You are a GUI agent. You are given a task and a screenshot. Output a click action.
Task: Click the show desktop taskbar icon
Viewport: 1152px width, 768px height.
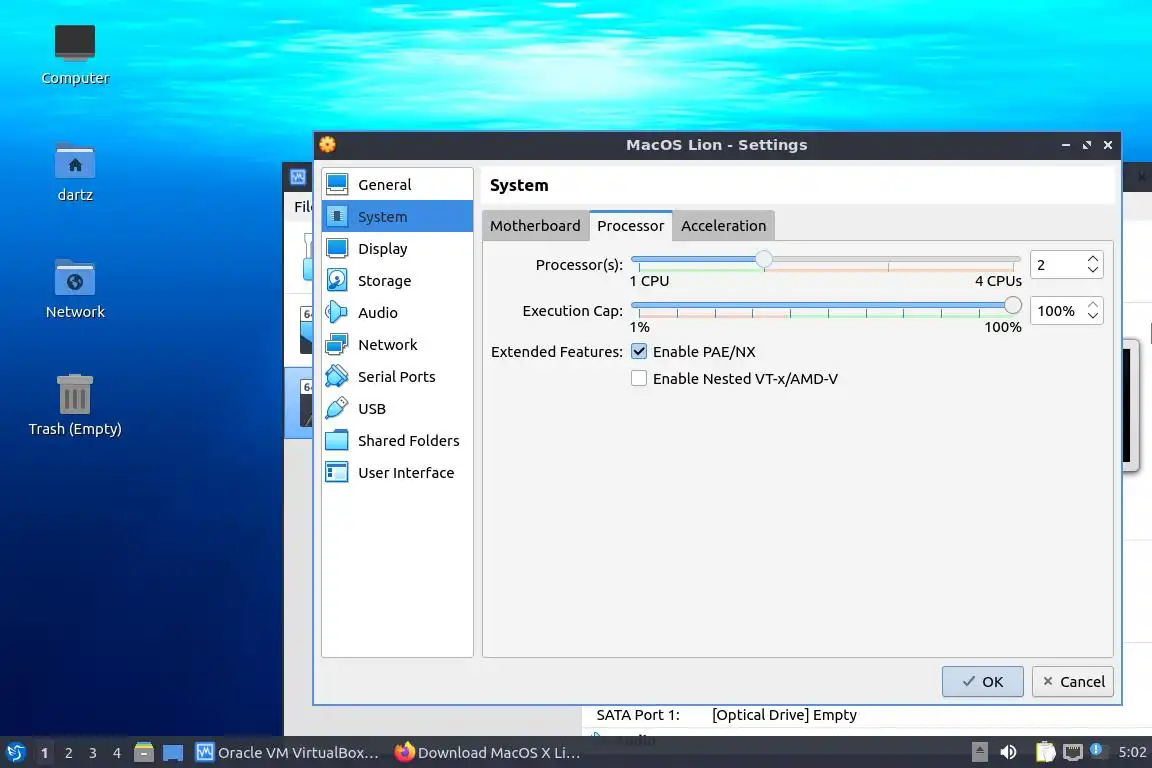pyautogui.click(x=173, y=753)
